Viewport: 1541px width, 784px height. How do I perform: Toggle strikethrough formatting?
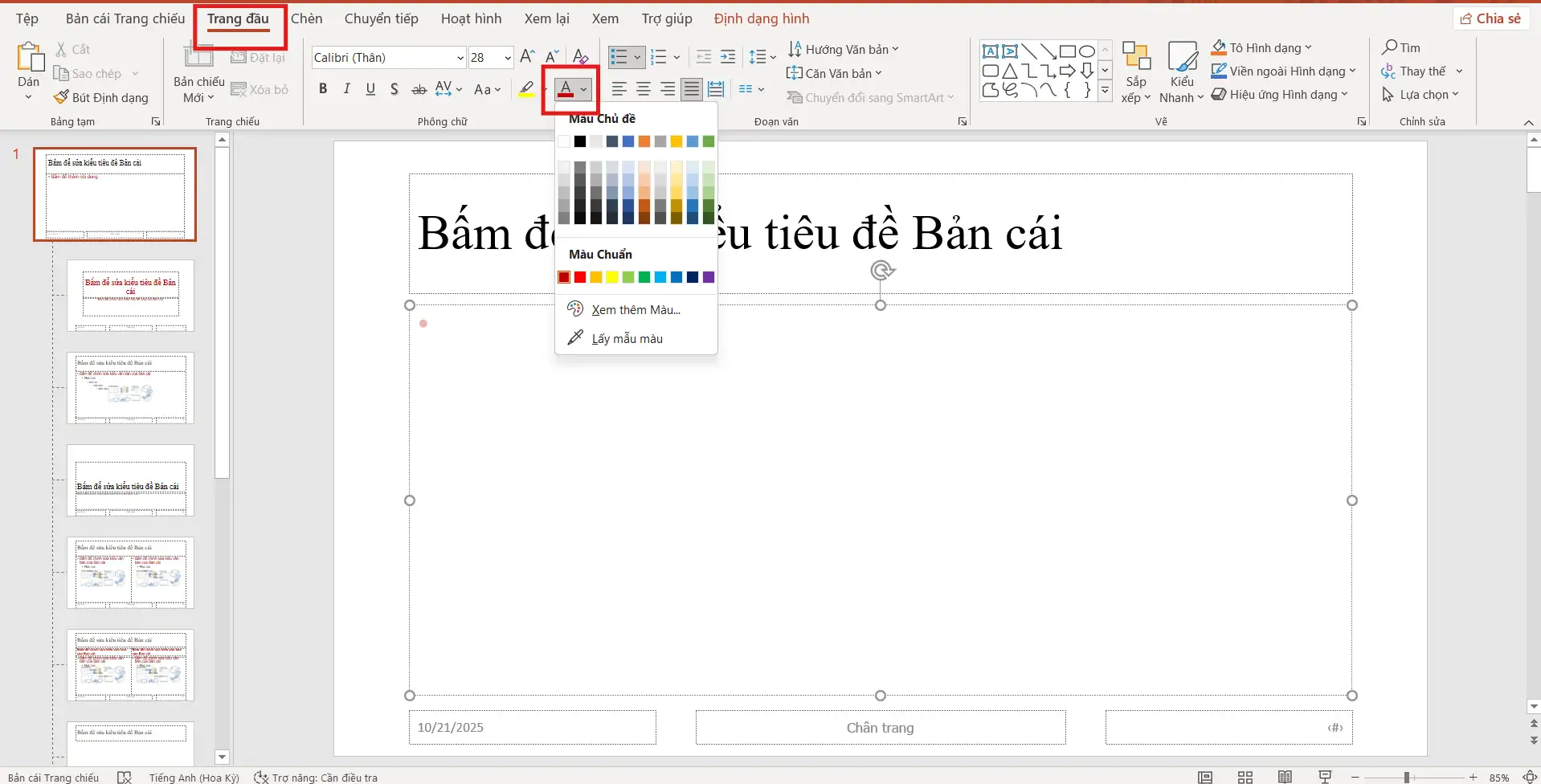point(419,88)
